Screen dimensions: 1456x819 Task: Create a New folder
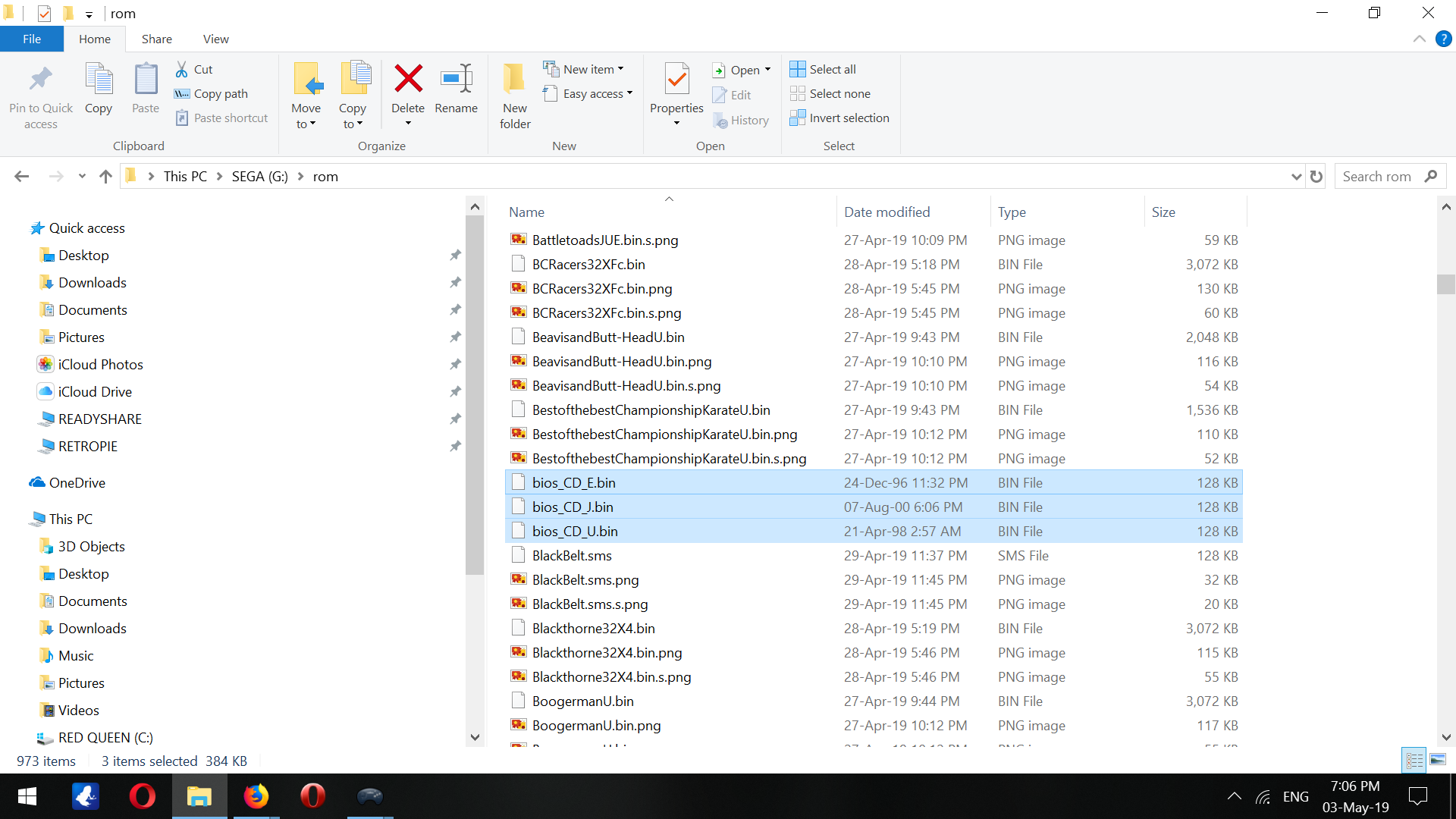point(515,96)
